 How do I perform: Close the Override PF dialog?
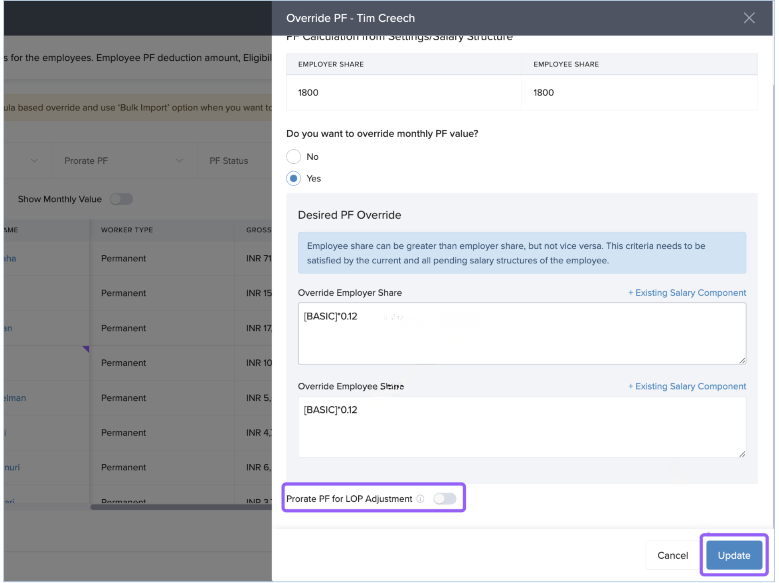(749, 18)
